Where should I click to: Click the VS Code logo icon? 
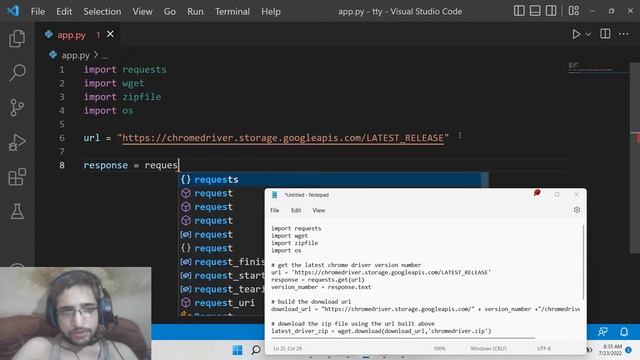[13, 11]
